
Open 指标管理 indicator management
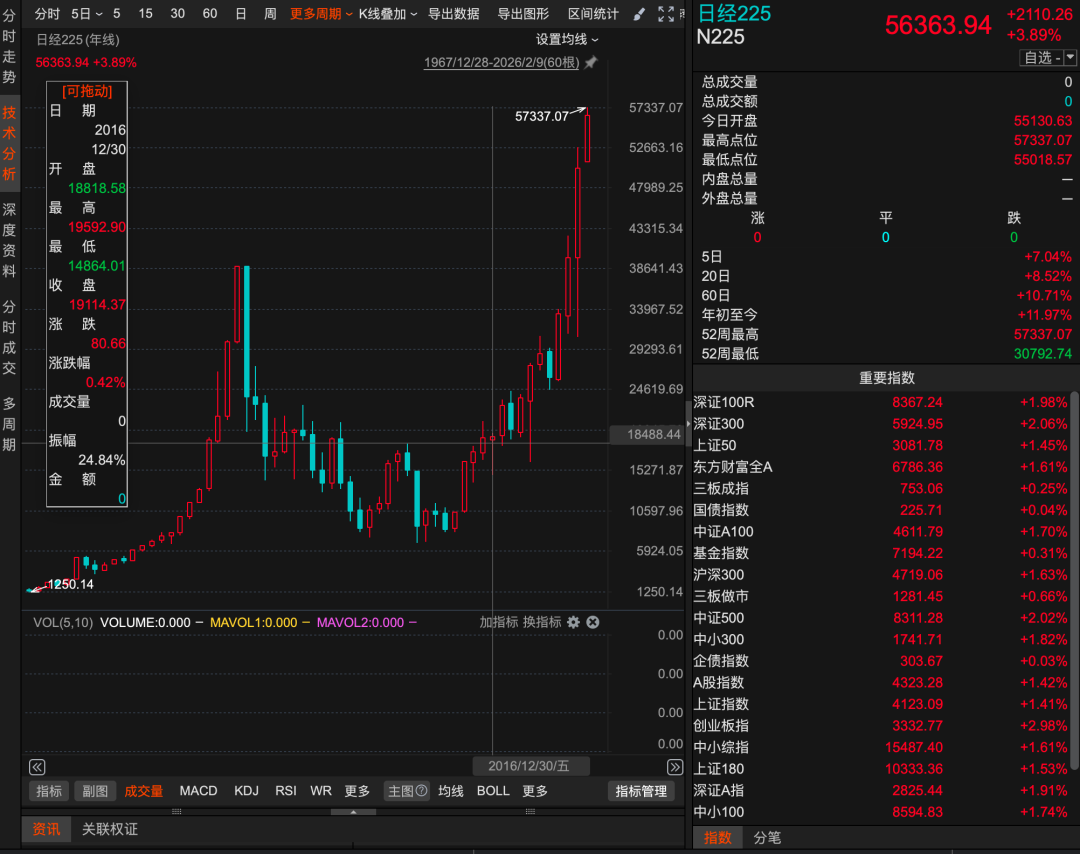[x=641, y=791]
